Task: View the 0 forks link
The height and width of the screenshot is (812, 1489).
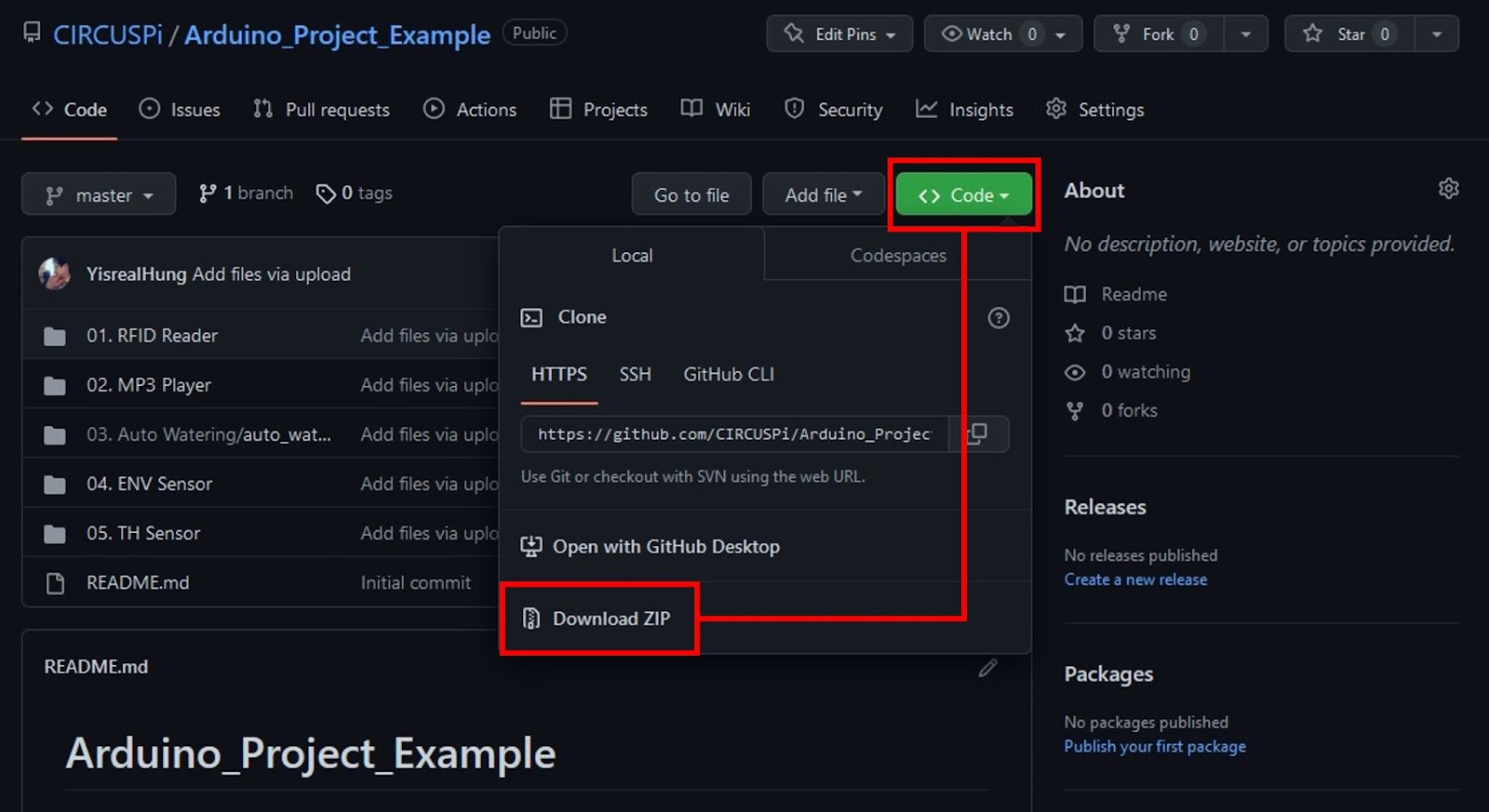Action: tap(1111, 410)
